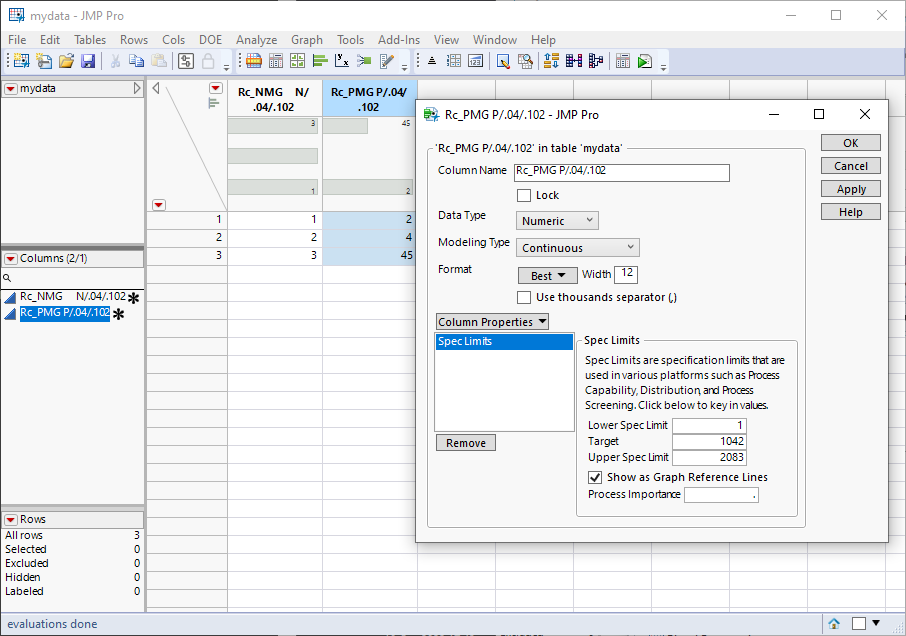Screen dimensions: 906x636
Task: Click the Fit Y by X toolbar icon
Action: [x=342, y=61]
